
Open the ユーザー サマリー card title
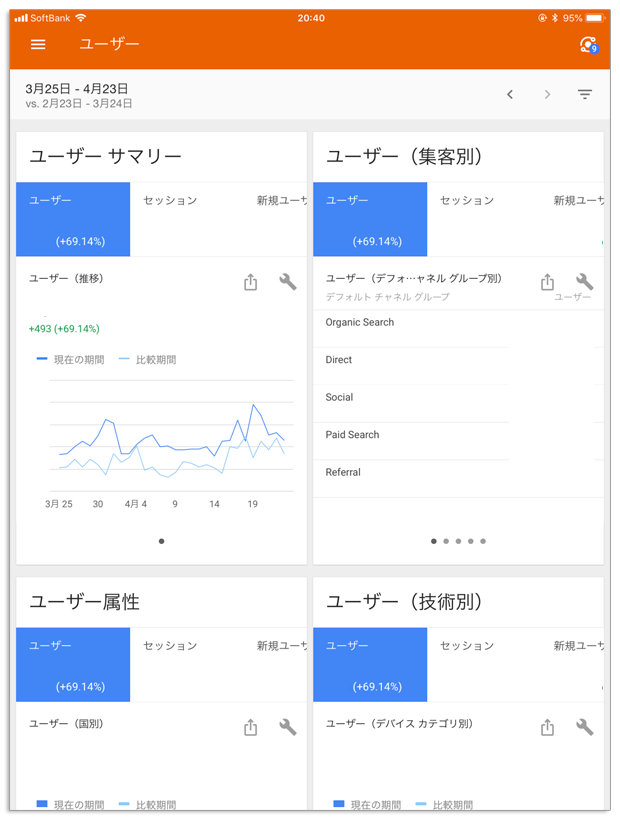105,156
